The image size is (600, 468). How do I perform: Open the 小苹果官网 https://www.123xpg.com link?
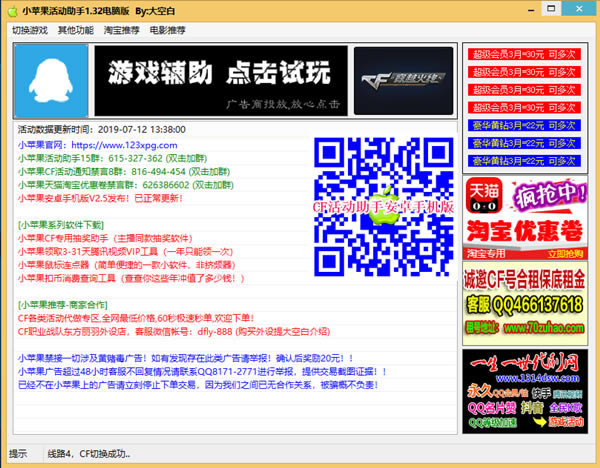coord(98,145)
